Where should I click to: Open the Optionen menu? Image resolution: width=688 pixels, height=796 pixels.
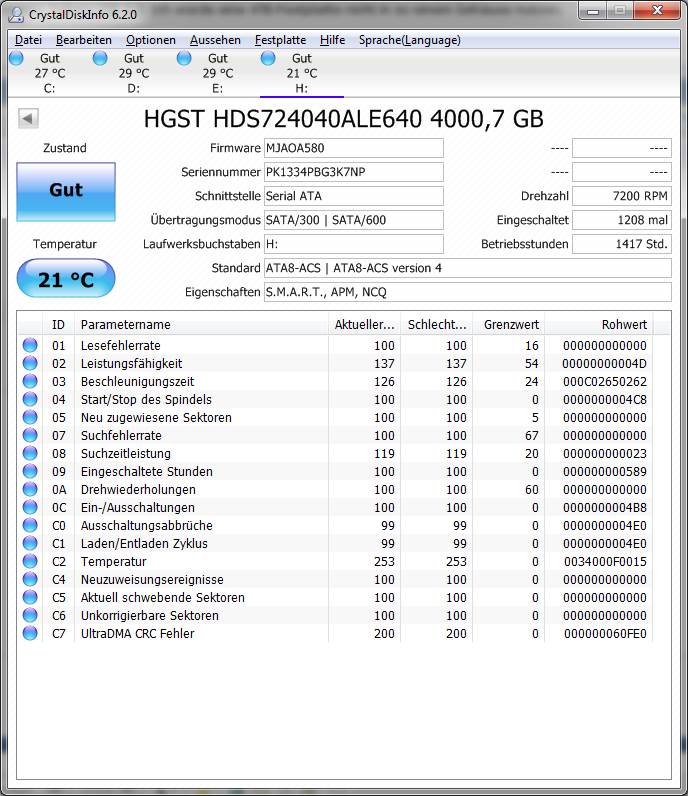tap(151, 40)
